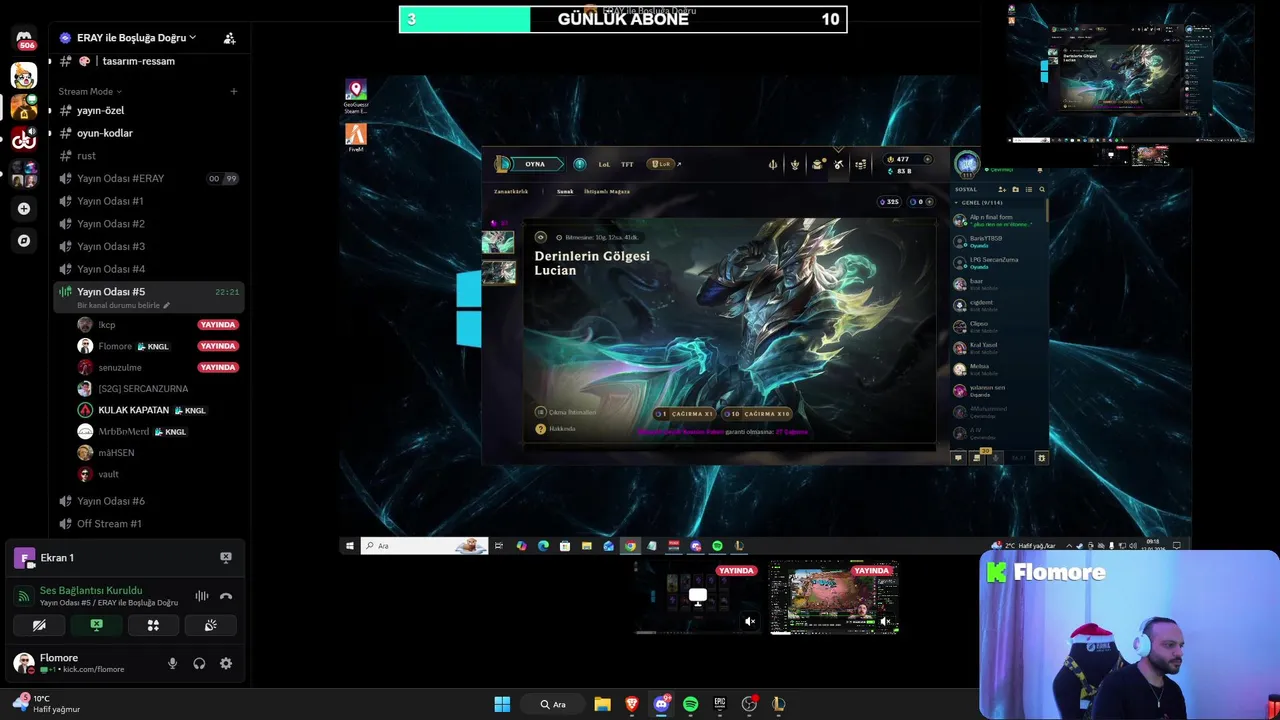
Task: Open Discover servers compass icon
Action: point(24,241)
